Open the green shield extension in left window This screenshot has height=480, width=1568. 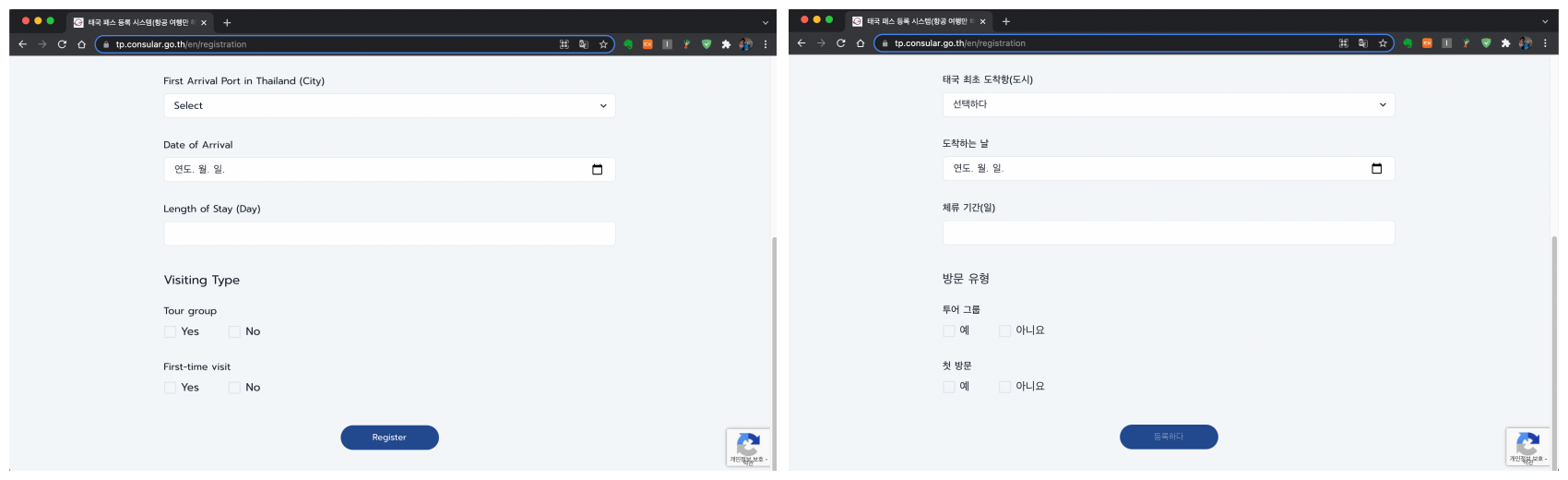707,44
